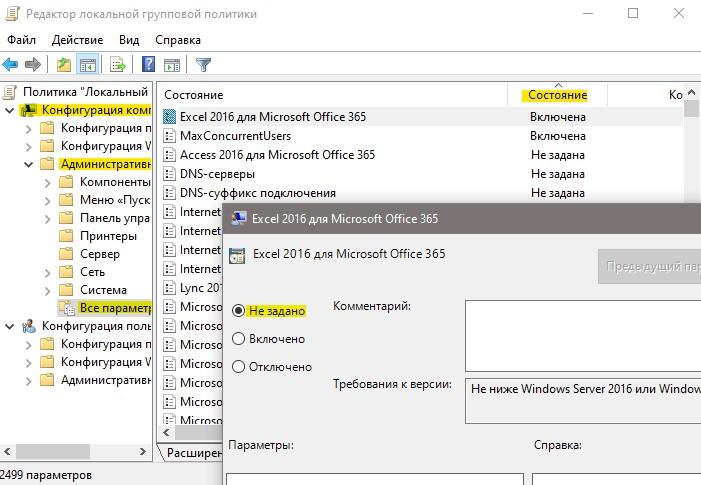Click the Ко column header
Screen dimensions: 701x485
646,95
